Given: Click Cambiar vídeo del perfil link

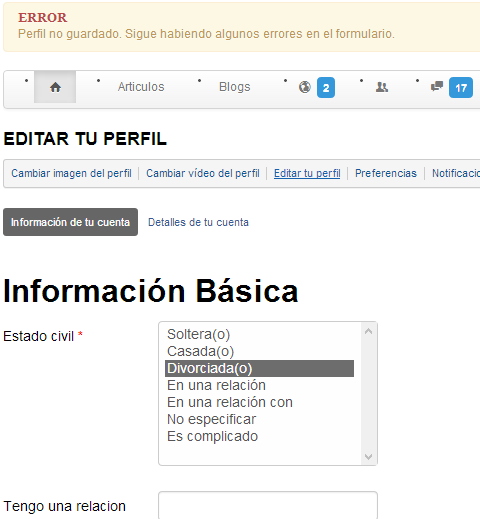Looking at the screenshot, I should (203, 173).
